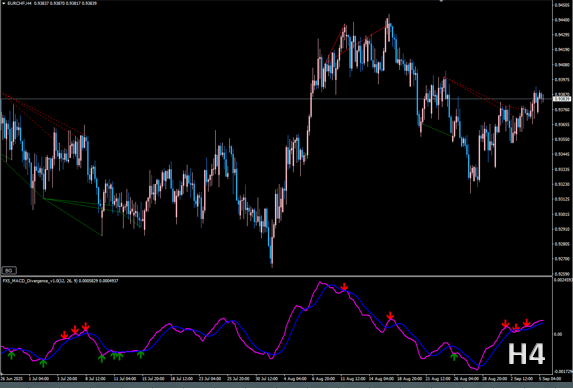Click the highlighted current price label on axis
Viewport: 573px width, 389px height.
562,99
